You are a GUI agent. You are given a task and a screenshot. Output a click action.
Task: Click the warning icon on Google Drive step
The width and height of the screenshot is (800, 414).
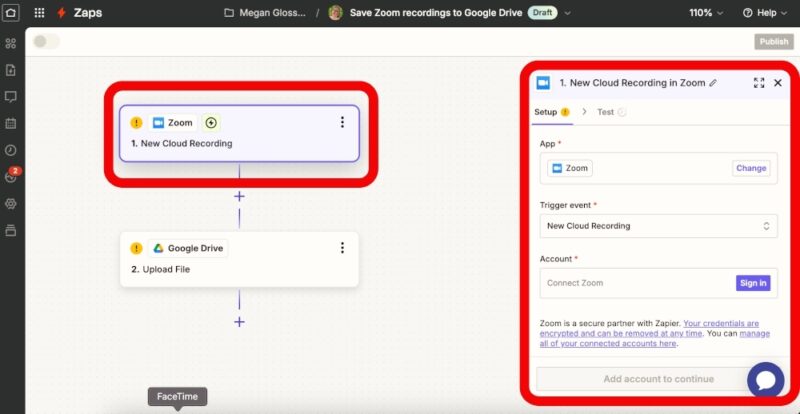coord(136,248)
